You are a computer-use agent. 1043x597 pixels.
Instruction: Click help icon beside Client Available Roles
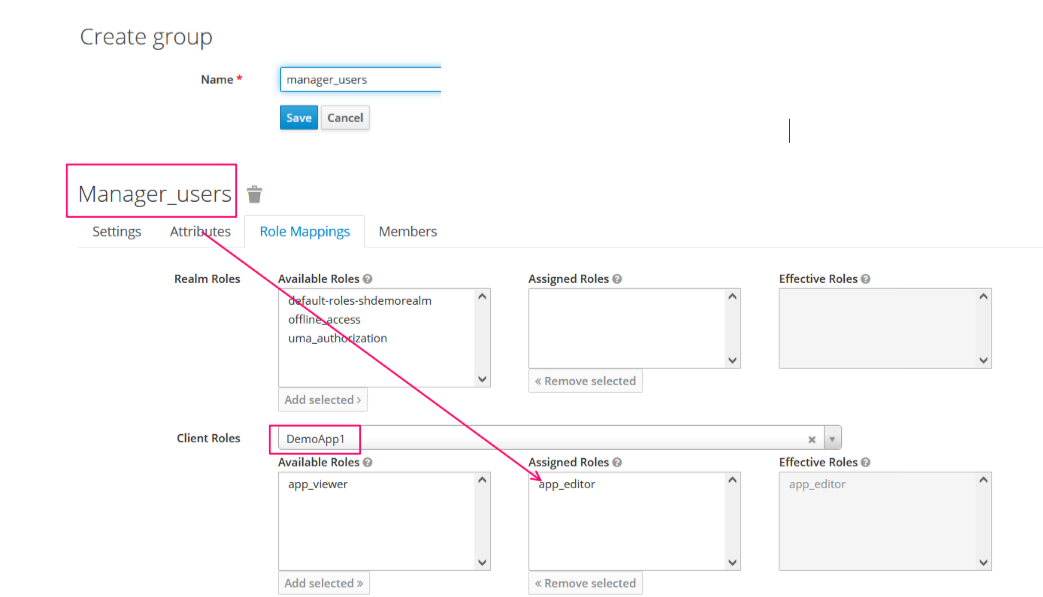click(x=368, y=462)
